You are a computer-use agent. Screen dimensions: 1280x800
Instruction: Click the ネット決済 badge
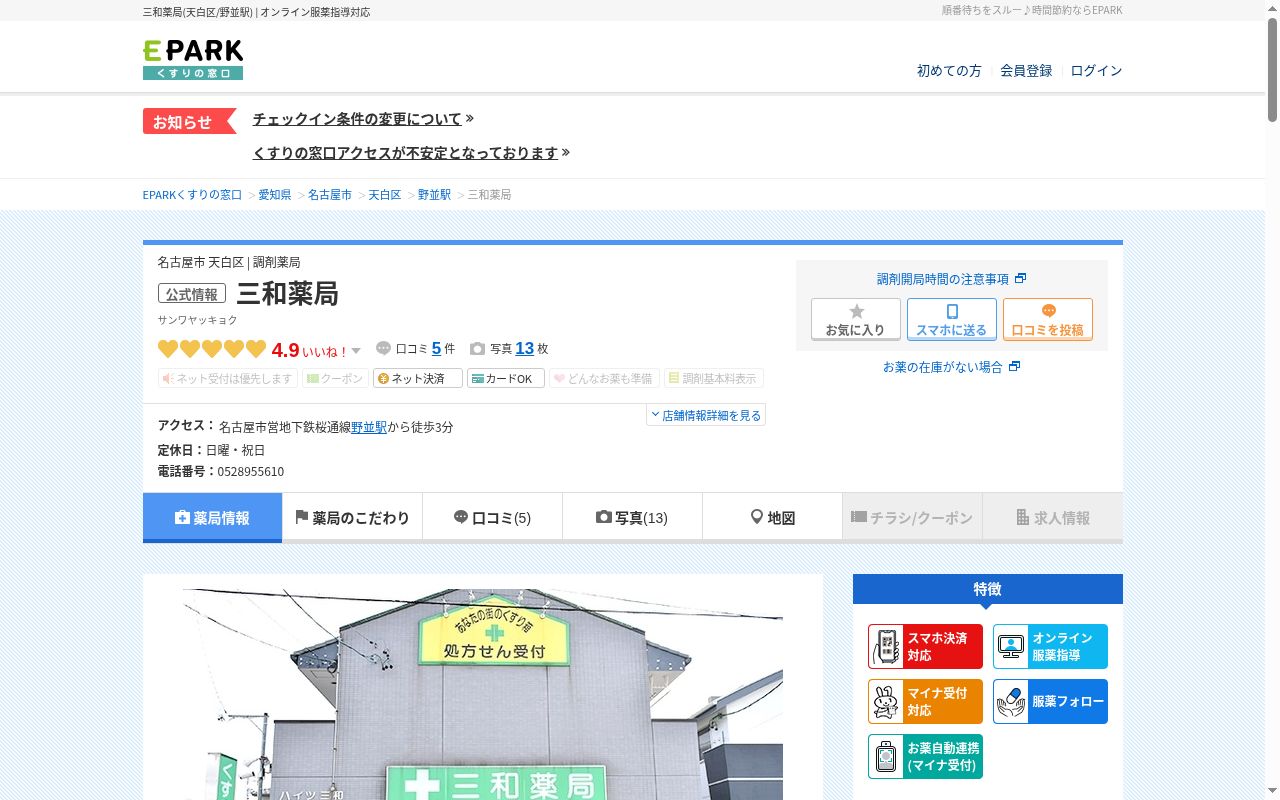(x=418, y=379)
